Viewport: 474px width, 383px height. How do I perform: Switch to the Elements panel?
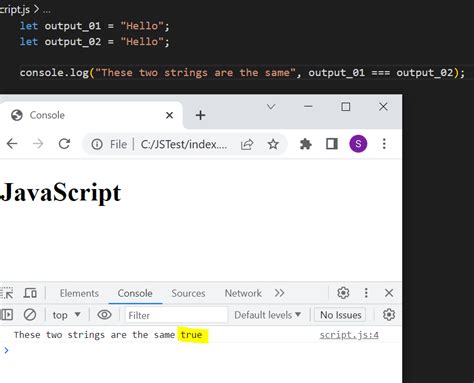(79, 293)
